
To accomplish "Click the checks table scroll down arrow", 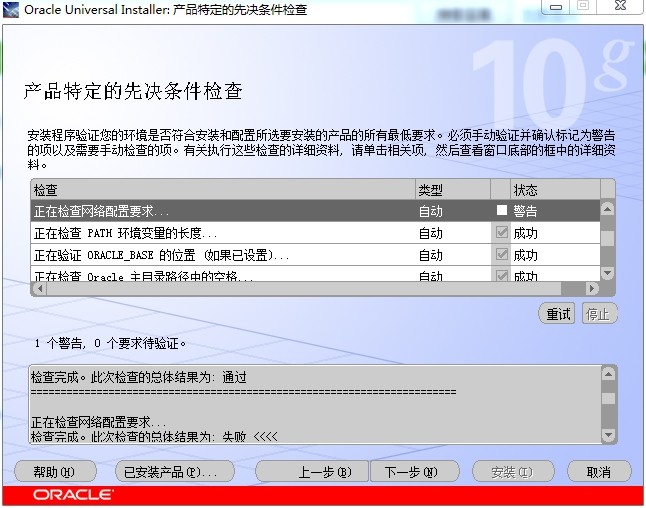I will click(x=607, y=273).
